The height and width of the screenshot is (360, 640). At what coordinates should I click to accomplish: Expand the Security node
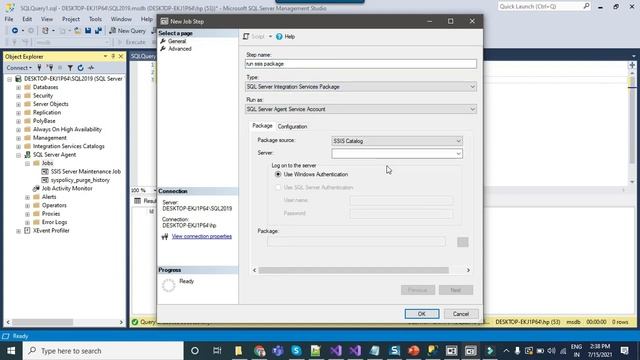[x=18, y=96]
